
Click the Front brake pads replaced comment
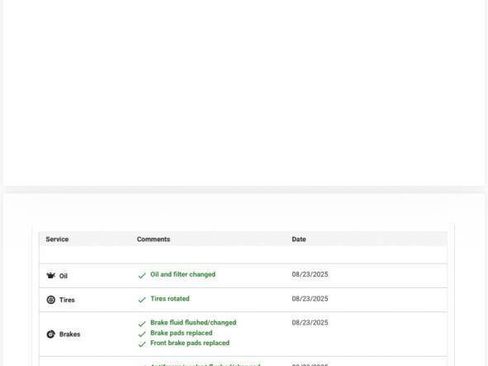point(190,343)
